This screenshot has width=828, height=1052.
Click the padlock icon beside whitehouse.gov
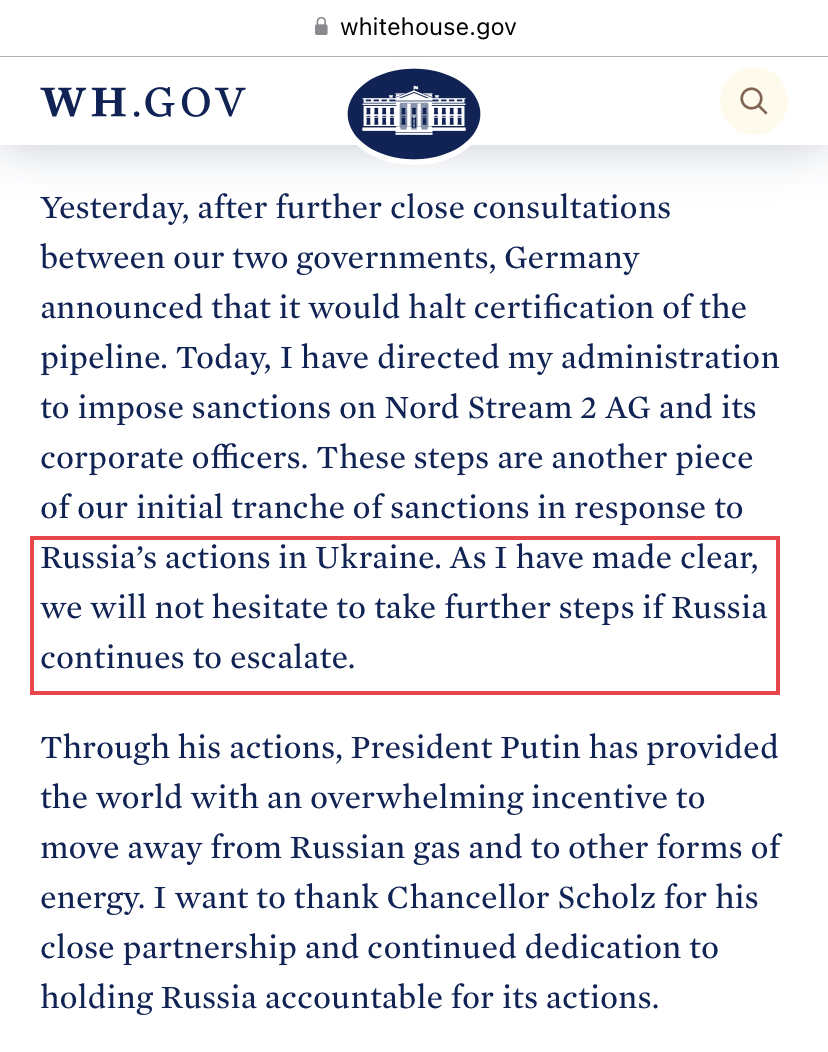click(321, 27)
